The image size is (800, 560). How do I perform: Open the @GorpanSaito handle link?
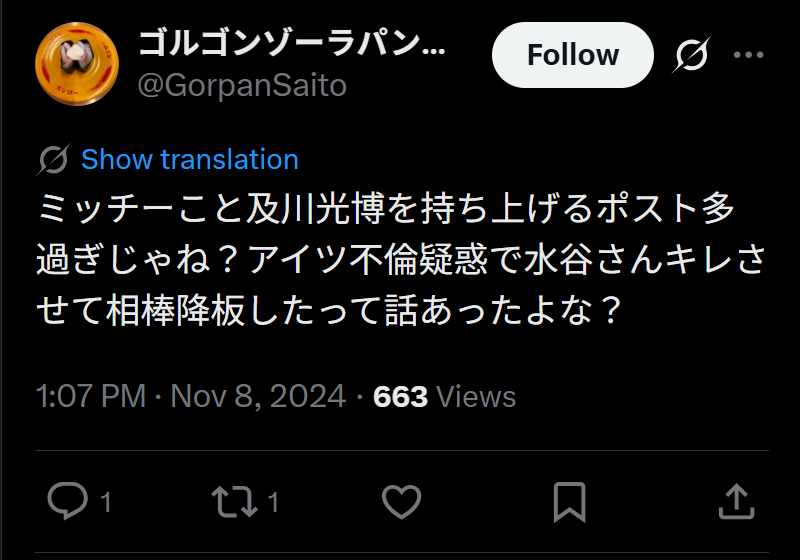coord(241,86)
